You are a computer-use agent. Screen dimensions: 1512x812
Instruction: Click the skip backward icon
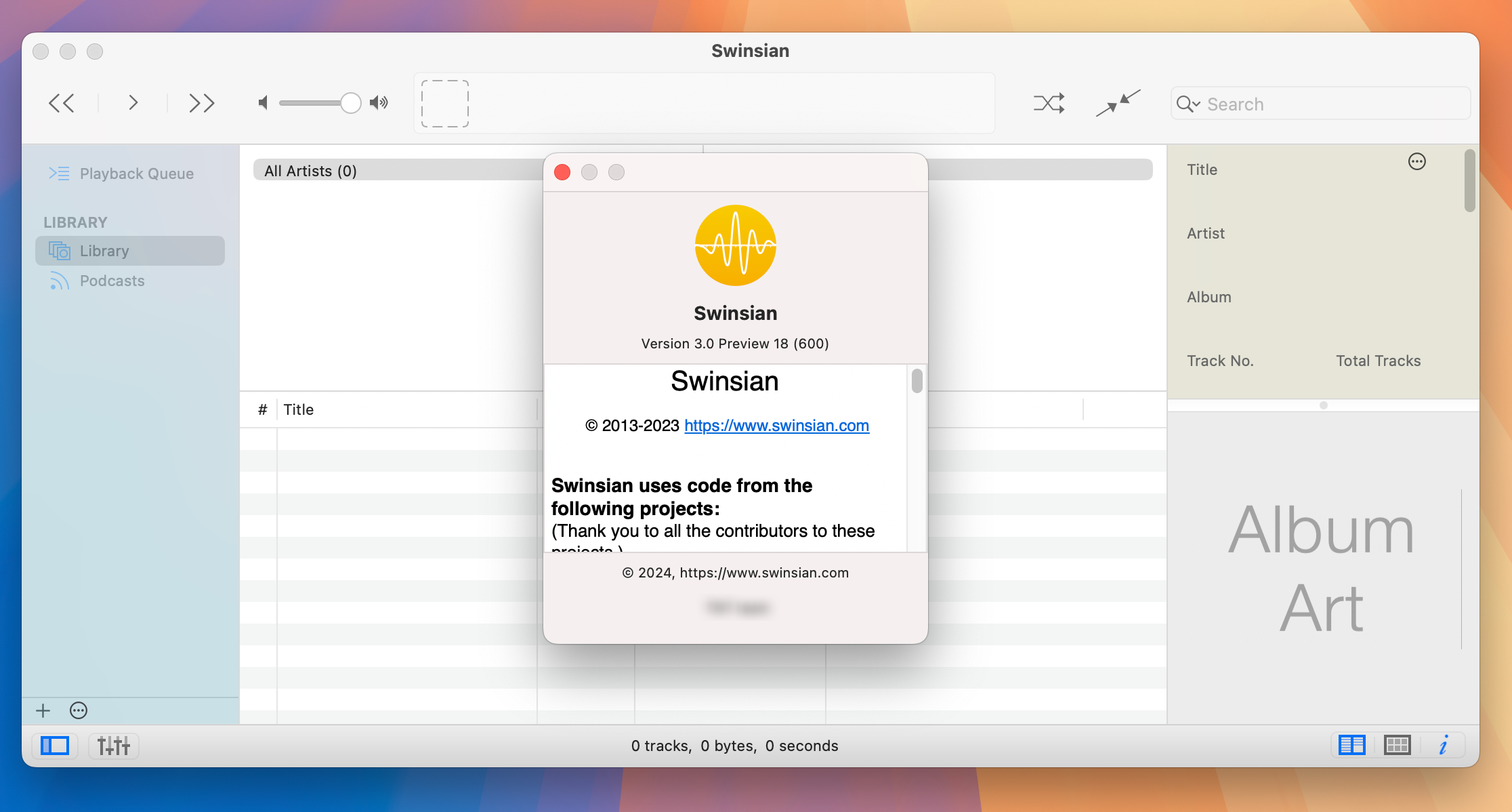pos(63,102)
